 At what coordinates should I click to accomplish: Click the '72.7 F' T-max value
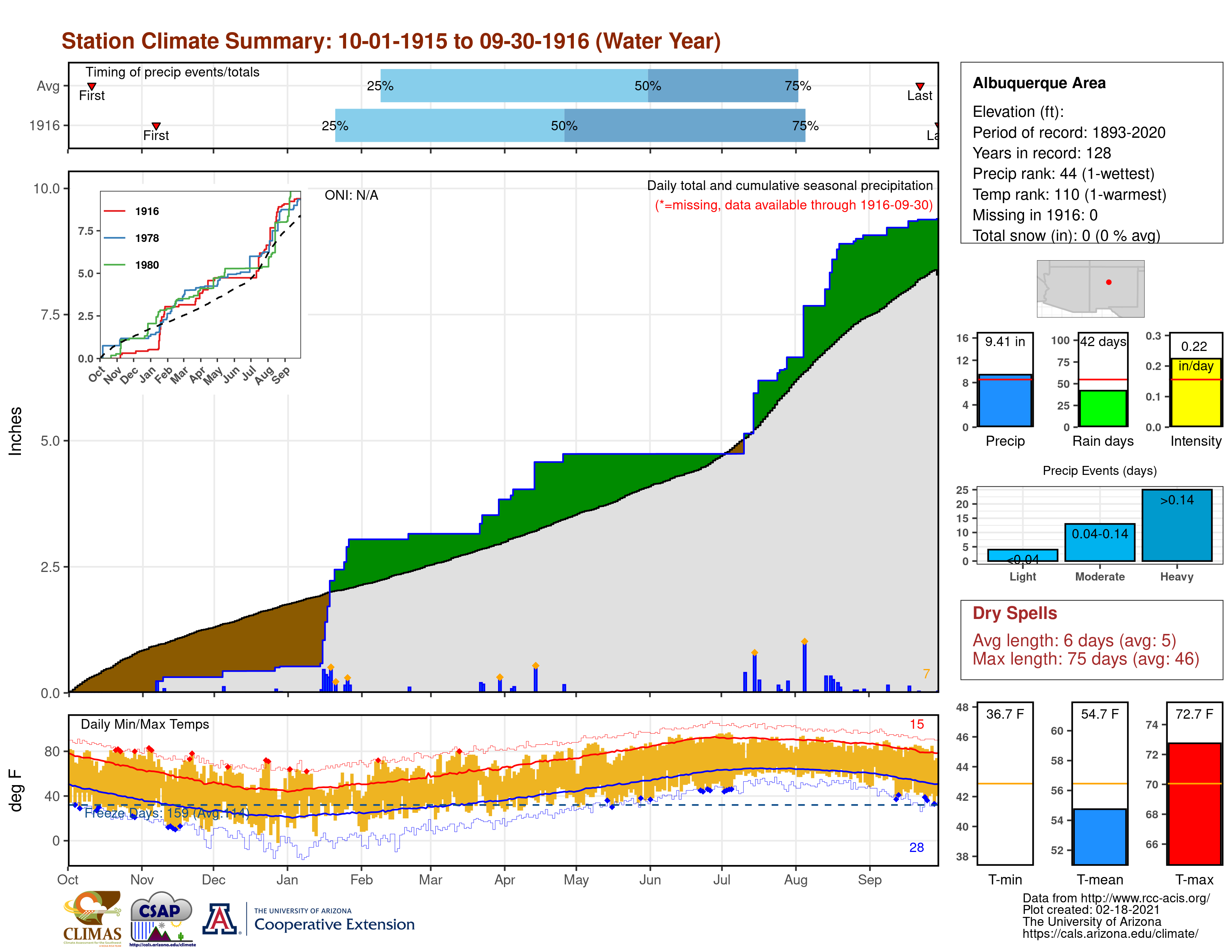(1194, 714)
